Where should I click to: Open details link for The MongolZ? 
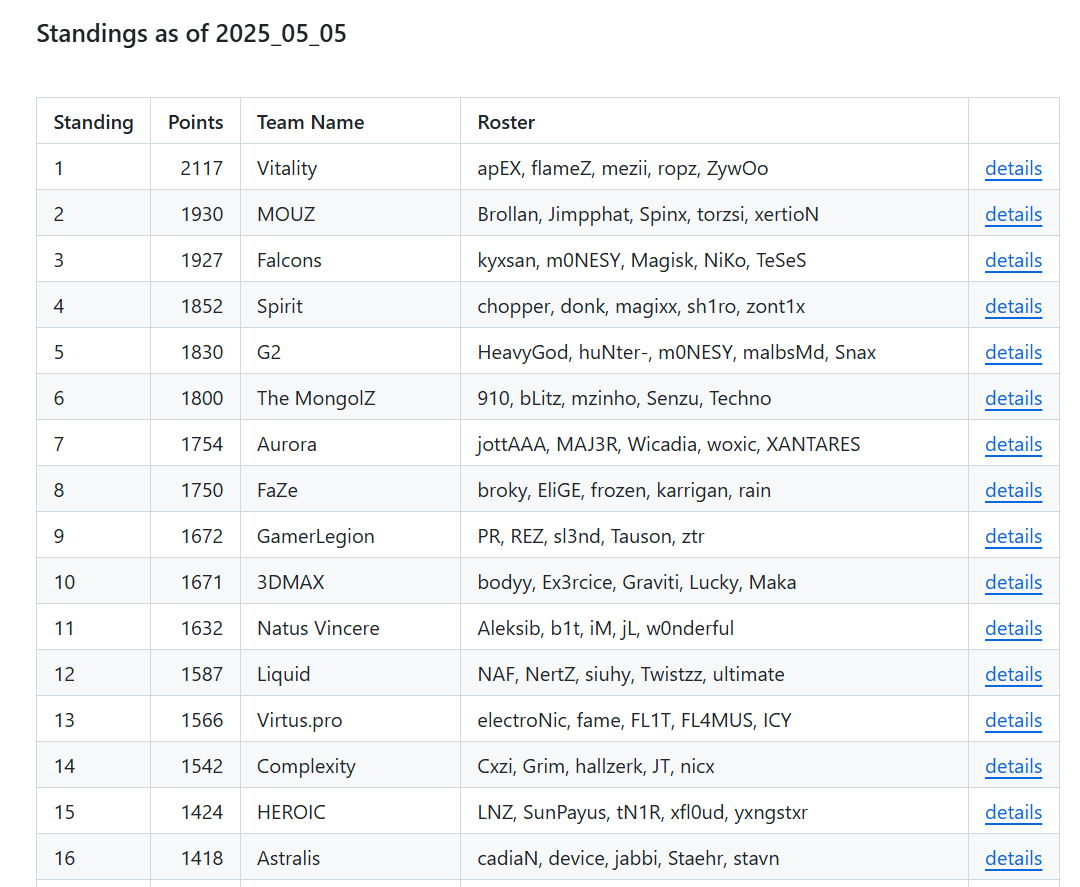1013,398
